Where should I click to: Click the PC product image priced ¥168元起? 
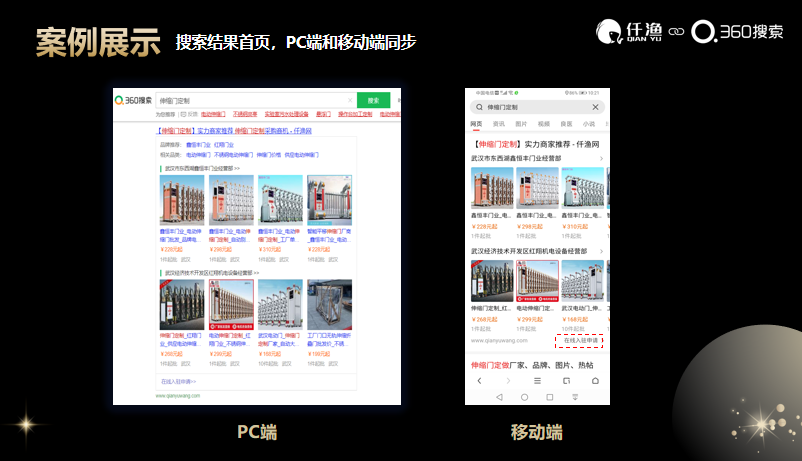[x=280, y=304]
